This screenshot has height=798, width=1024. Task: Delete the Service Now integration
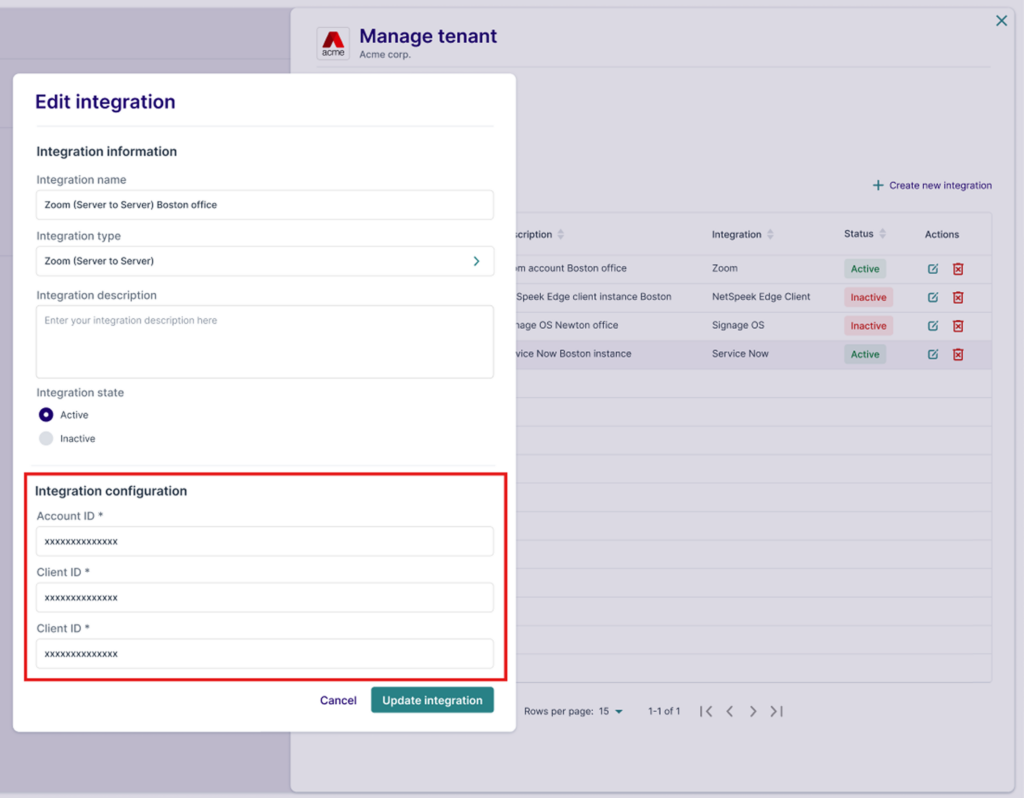pos(958,354)
